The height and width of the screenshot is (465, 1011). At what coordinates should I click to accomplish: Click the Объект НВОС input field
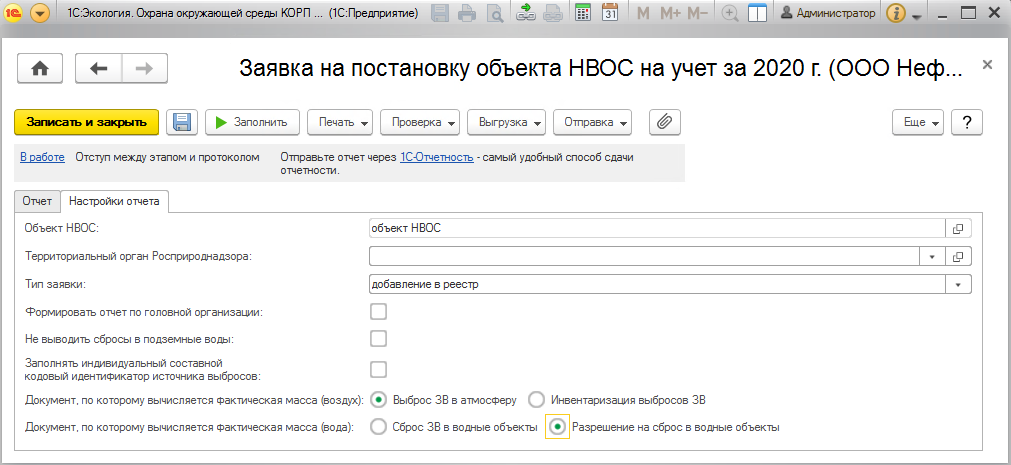[x=657, y=228]
